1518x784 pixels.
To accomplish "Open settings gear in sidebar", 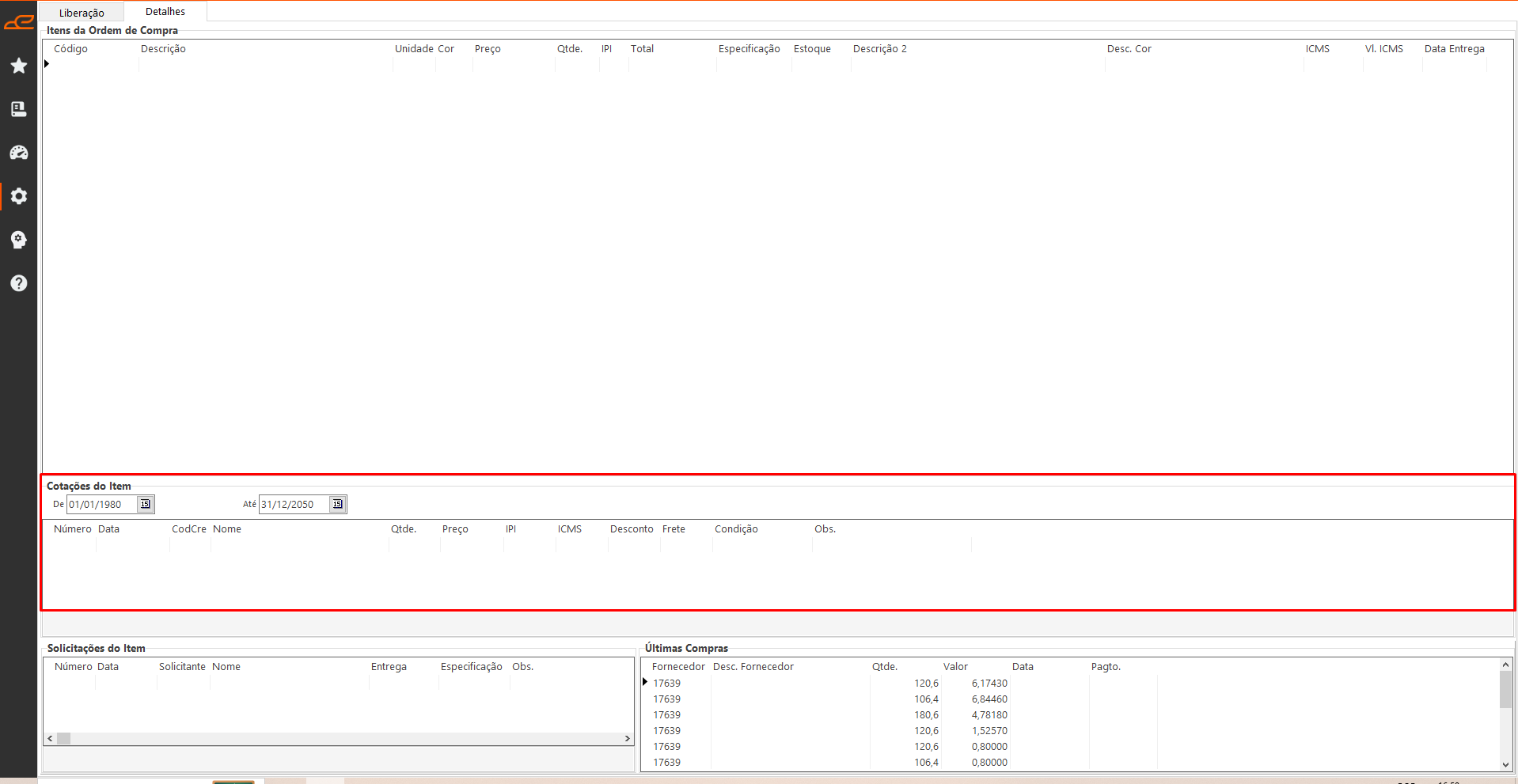I will pos(19,196).
